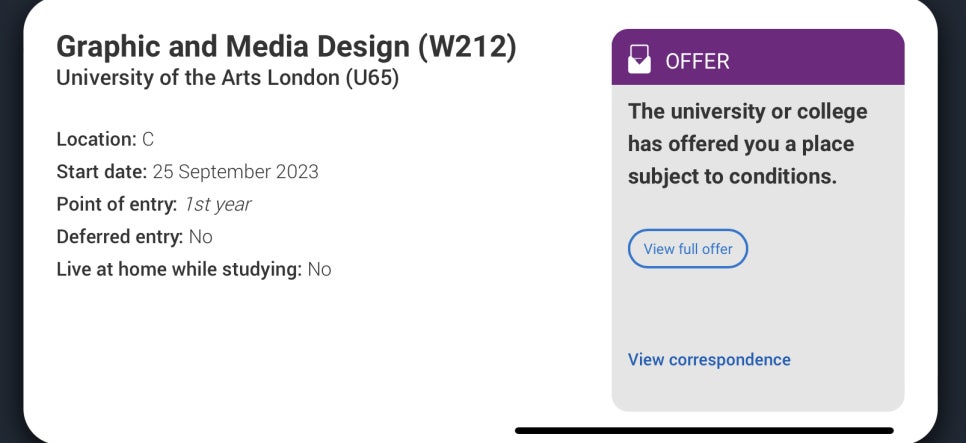Click the OFFER heading text
The width and height of the screenshot is (966, 443).
(697, 61)
